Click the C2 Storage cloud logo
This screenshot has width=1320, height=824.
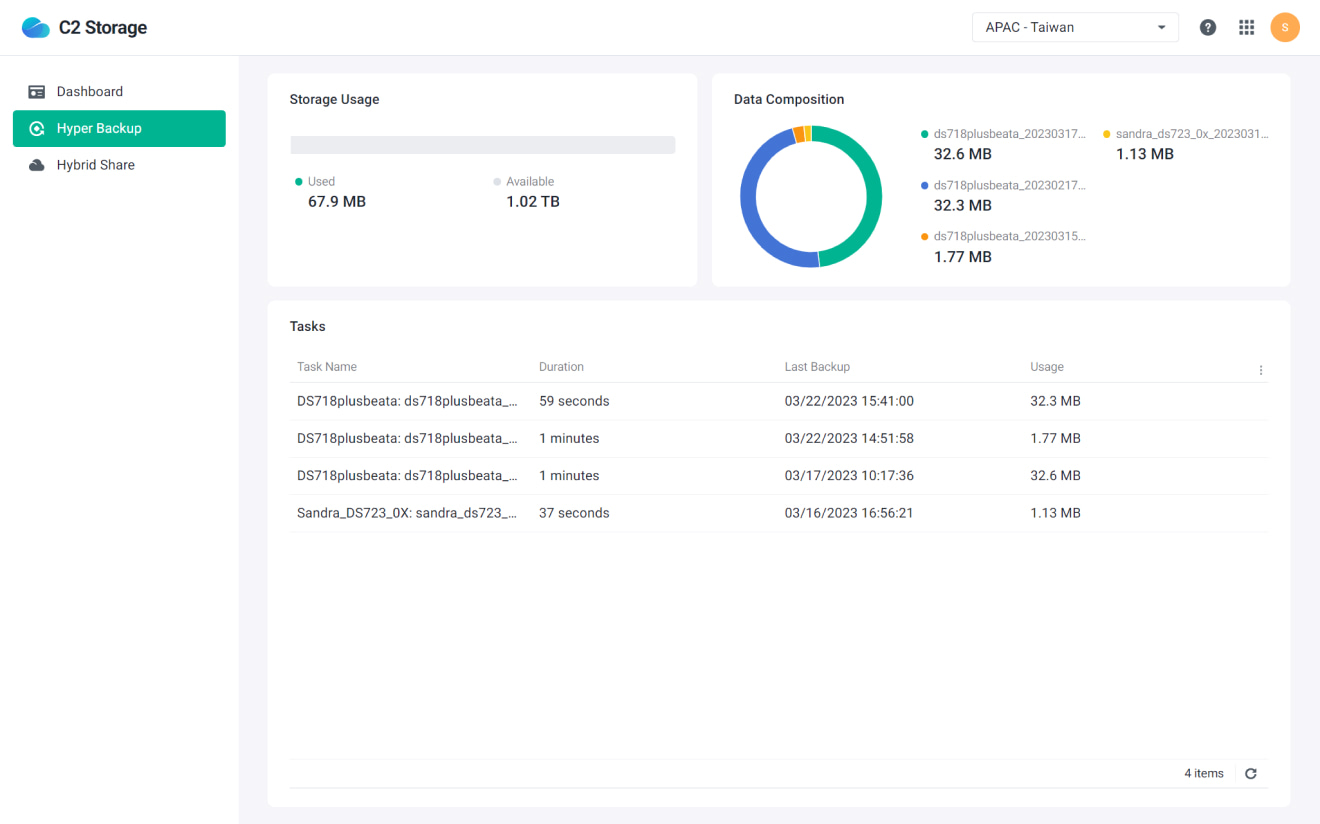[x=36, y=27]
